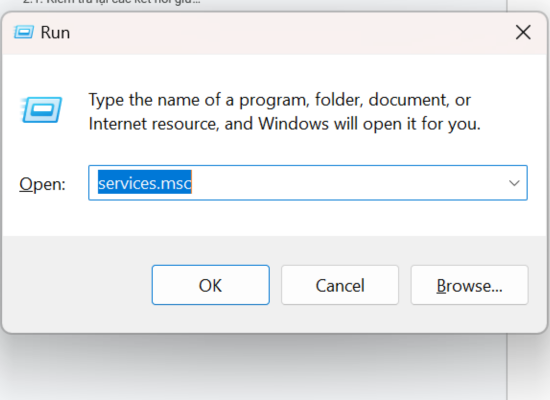
Task: Click the "Internet resource, and Windows" line
Action: point(284,124)
